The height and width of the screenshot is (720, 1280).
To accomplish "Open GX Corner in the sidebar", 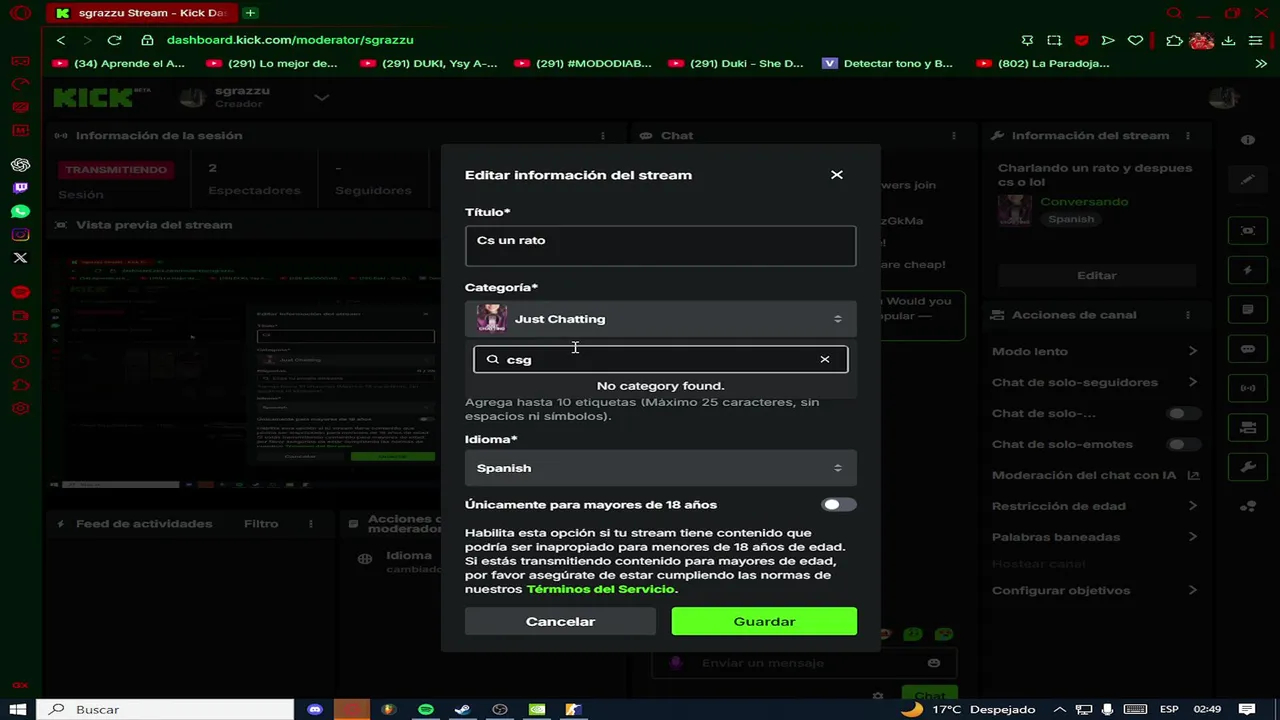I will pyautogui.click(x=20, y=61).
